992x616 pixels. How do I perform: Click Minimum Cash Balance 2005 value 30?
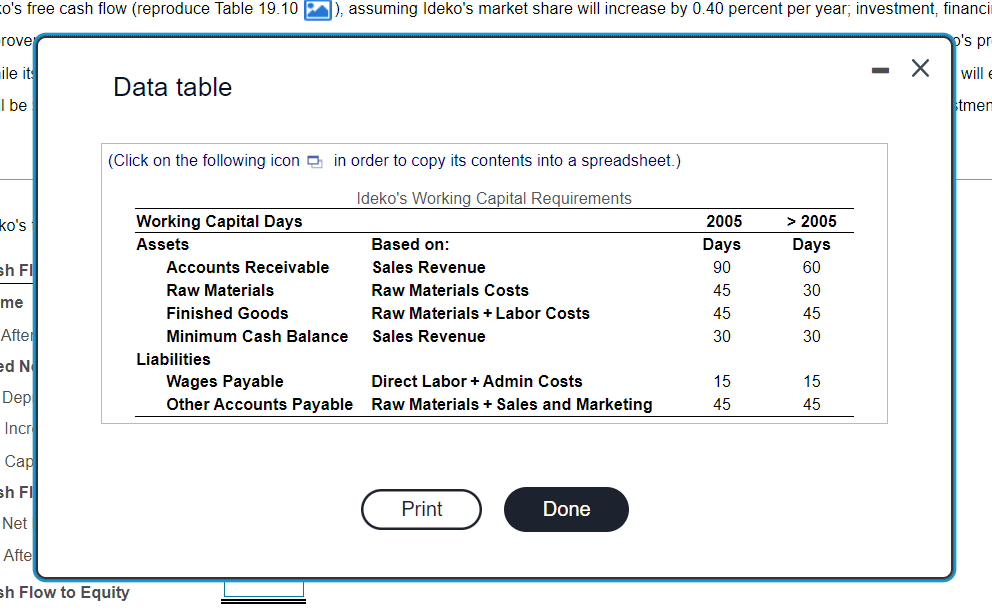[x=722, y=336]
